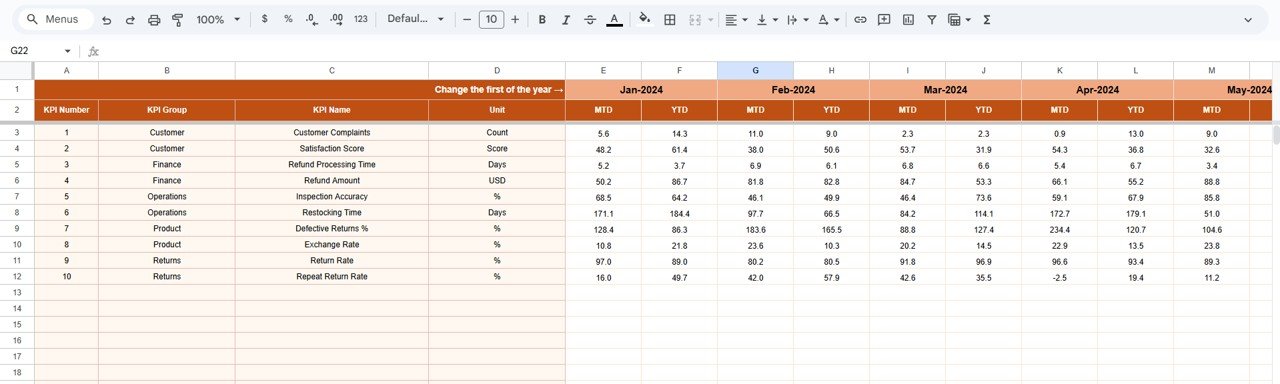This screenshot has height=384, width=1280.
Task: Select the Satisfaction Score cell
Action: click(x=332, y=148)
